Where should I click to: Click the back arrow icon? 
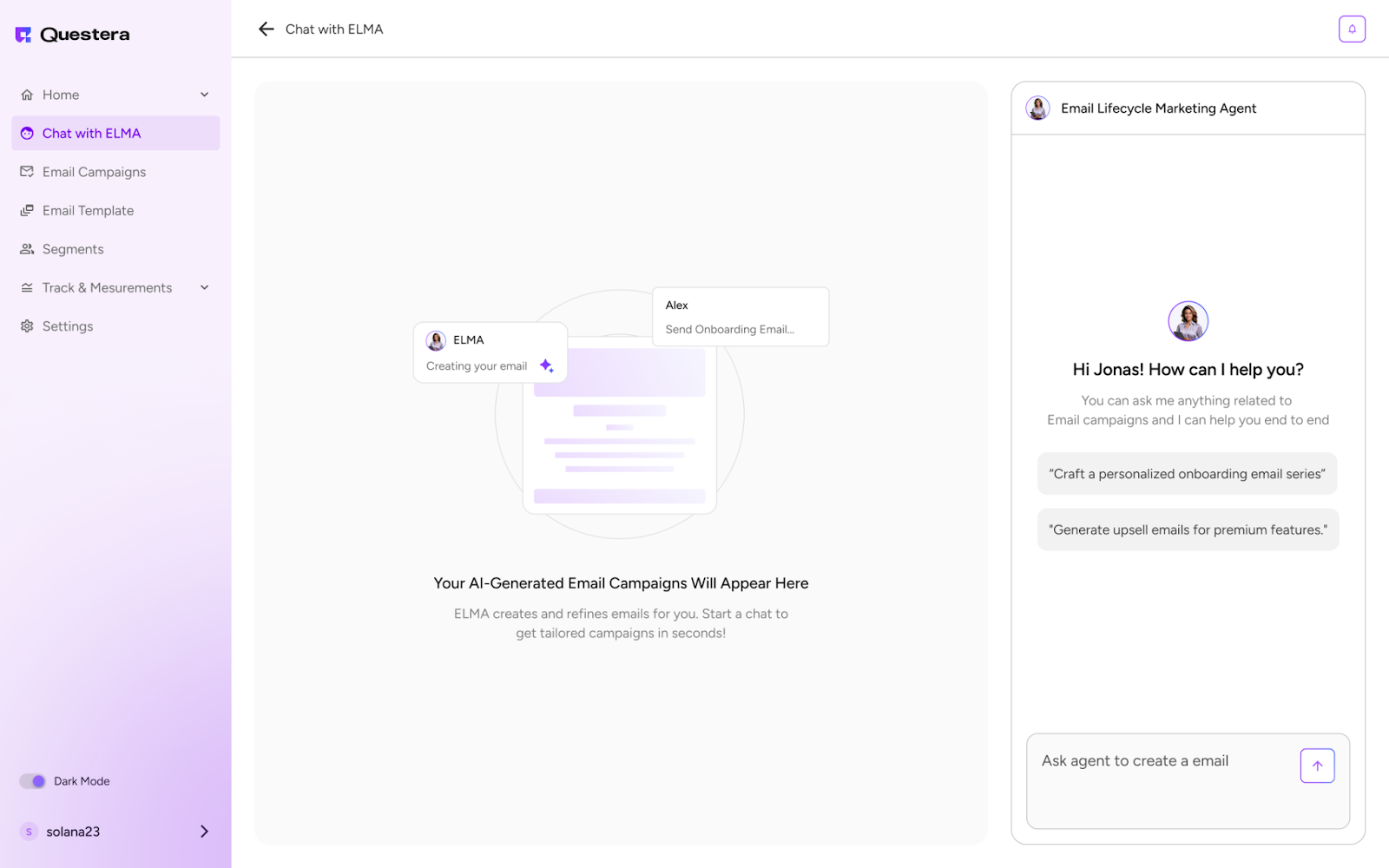coord(266,30)
